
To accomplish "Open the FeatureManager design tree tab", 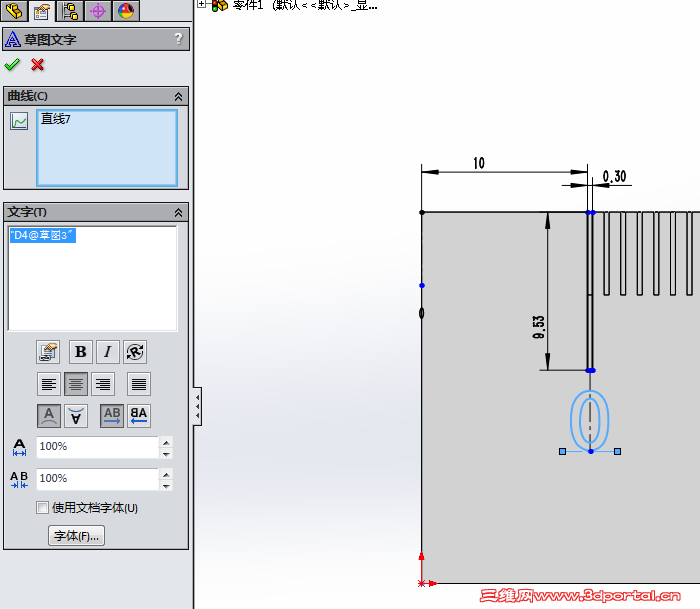I will (14, 11).
